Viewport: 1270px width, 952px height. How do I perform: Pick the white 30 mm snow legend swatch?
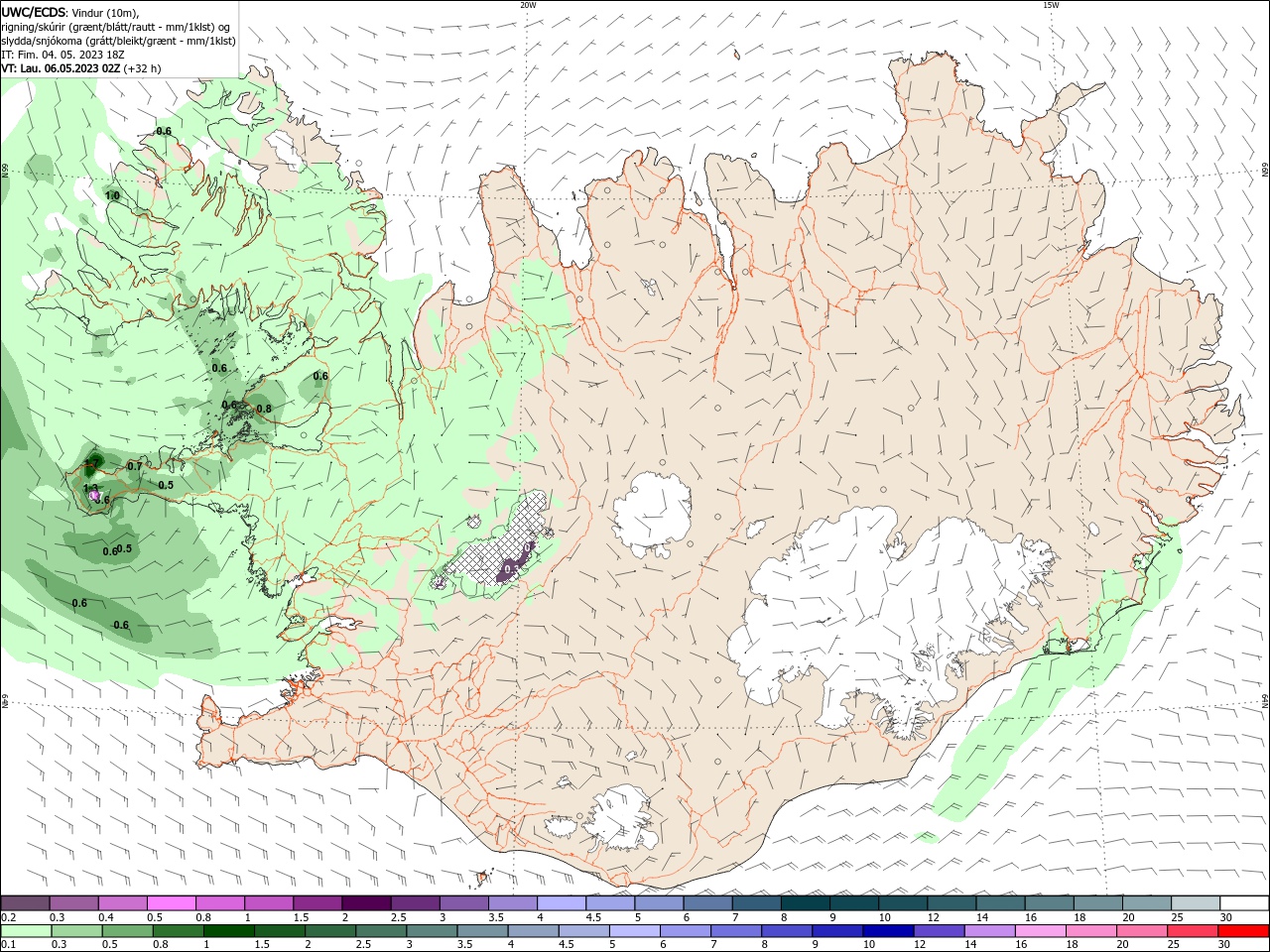[x=1243, y=903]
